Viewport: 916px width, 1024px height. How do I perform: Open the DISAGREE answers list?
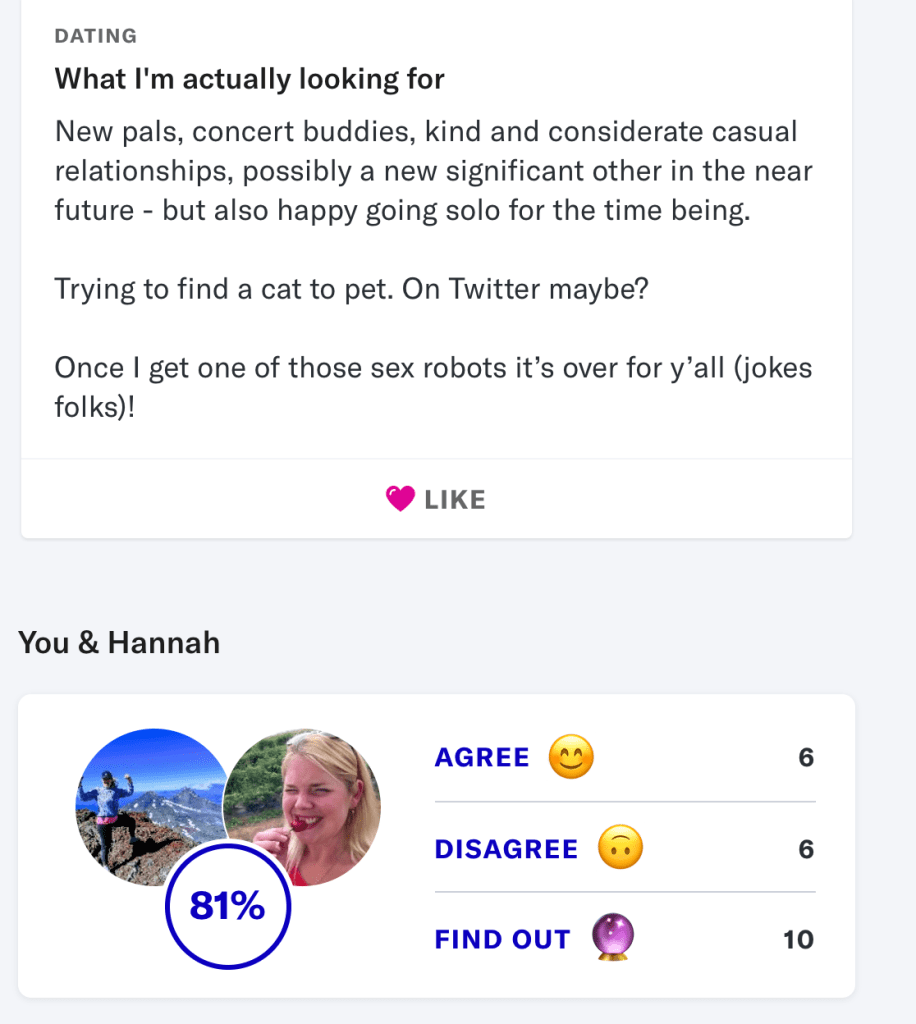506,850
